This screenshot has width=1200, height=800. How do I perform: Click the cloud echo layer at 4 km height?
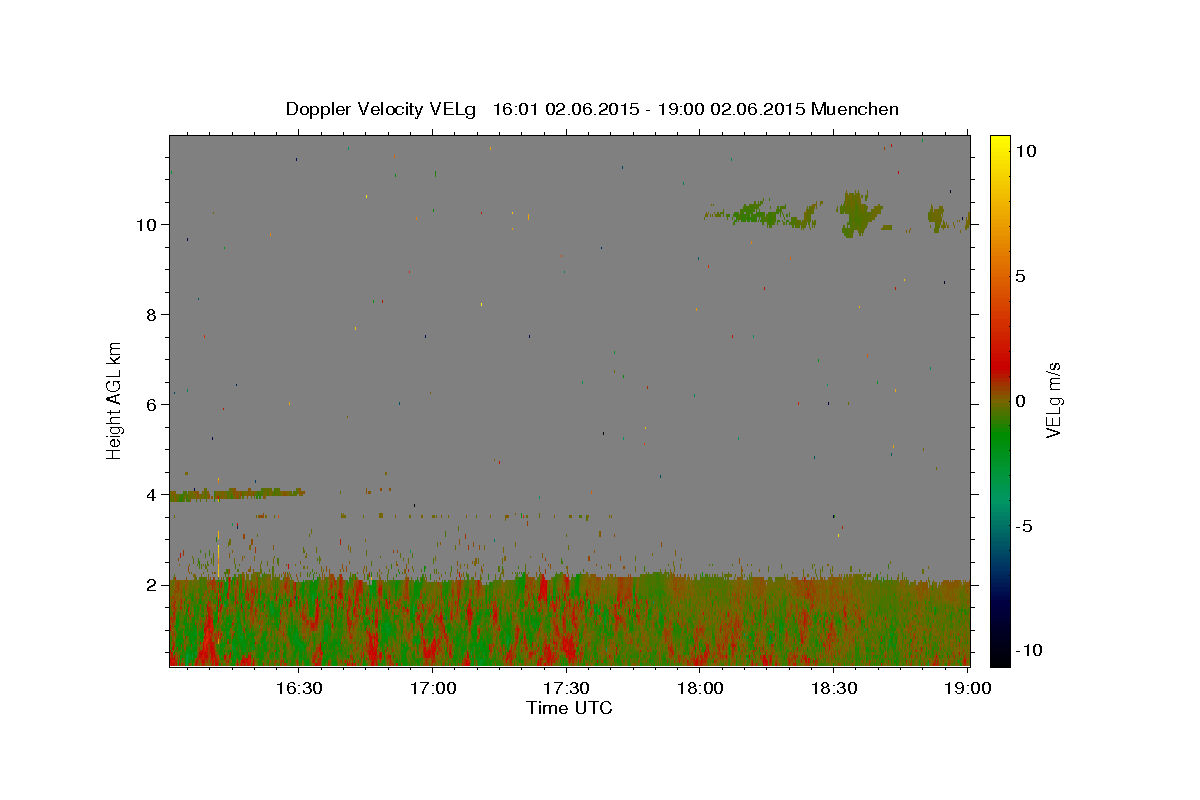click(237, 494)
